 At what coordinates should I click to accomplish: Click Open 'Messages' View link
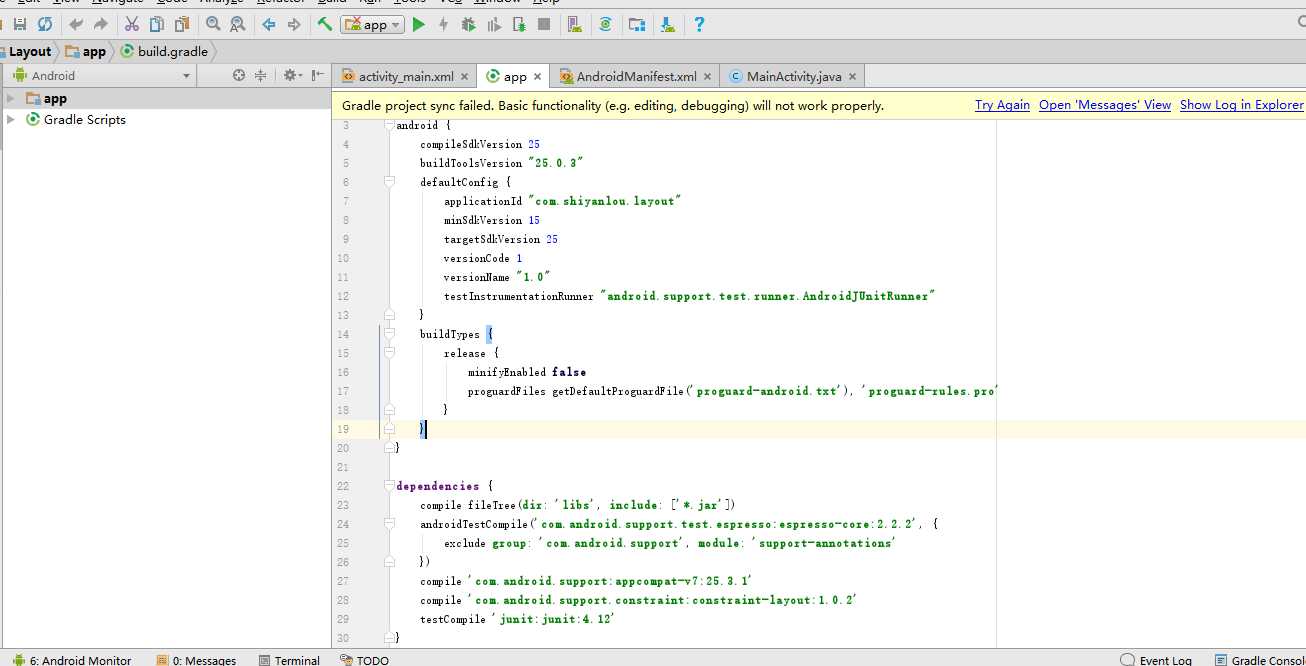click(x=1104, y=105)
